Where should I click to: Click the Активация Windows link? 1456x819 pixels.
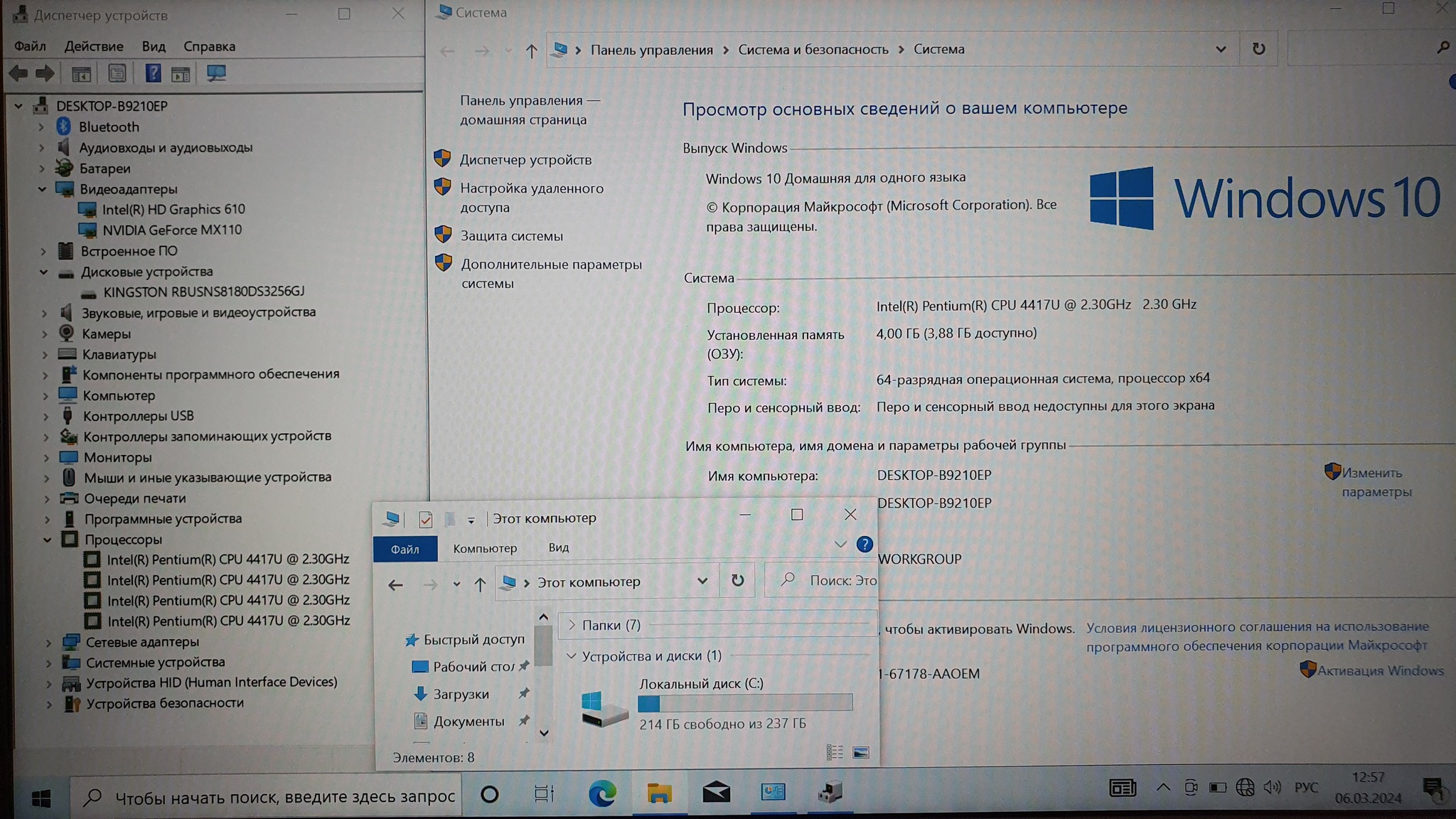1380,670
